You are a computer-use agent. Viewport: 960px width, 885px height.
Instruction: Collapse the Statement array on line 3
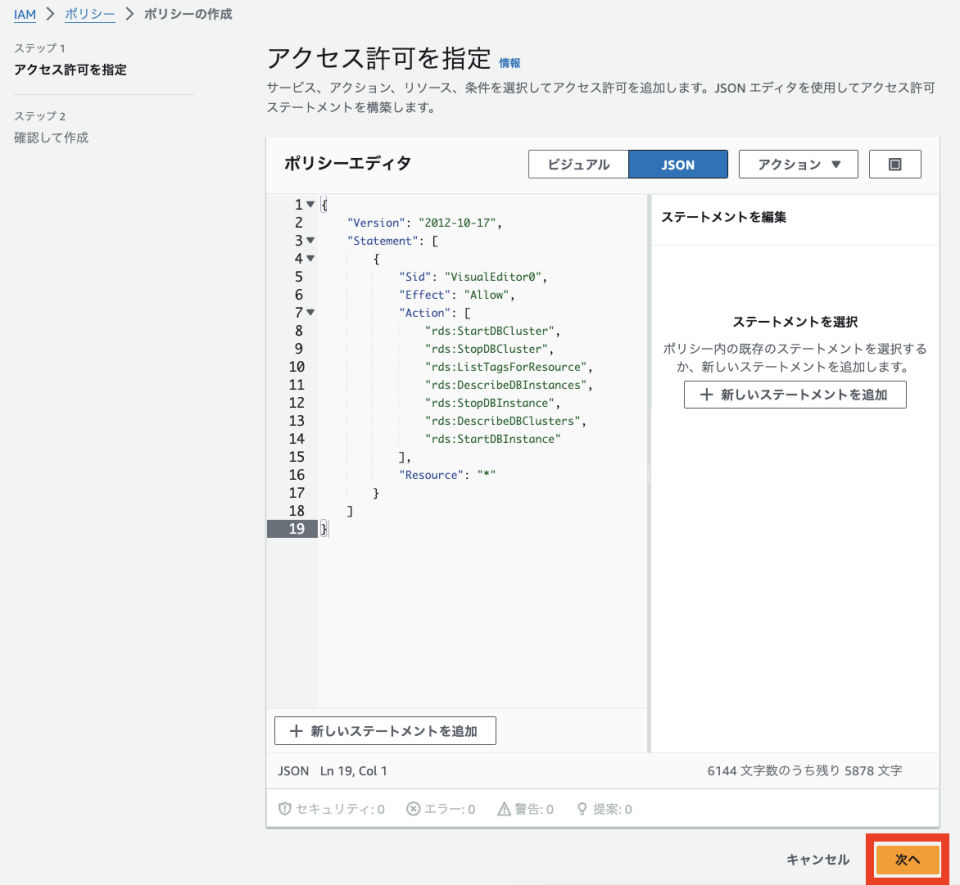pos(310,241)
